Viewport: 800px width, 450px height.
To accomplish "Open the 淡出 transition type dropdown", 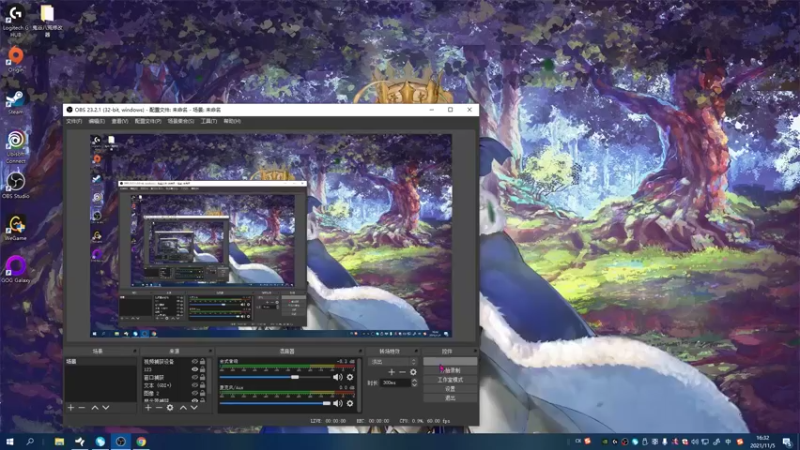I will tap(393, 362).
